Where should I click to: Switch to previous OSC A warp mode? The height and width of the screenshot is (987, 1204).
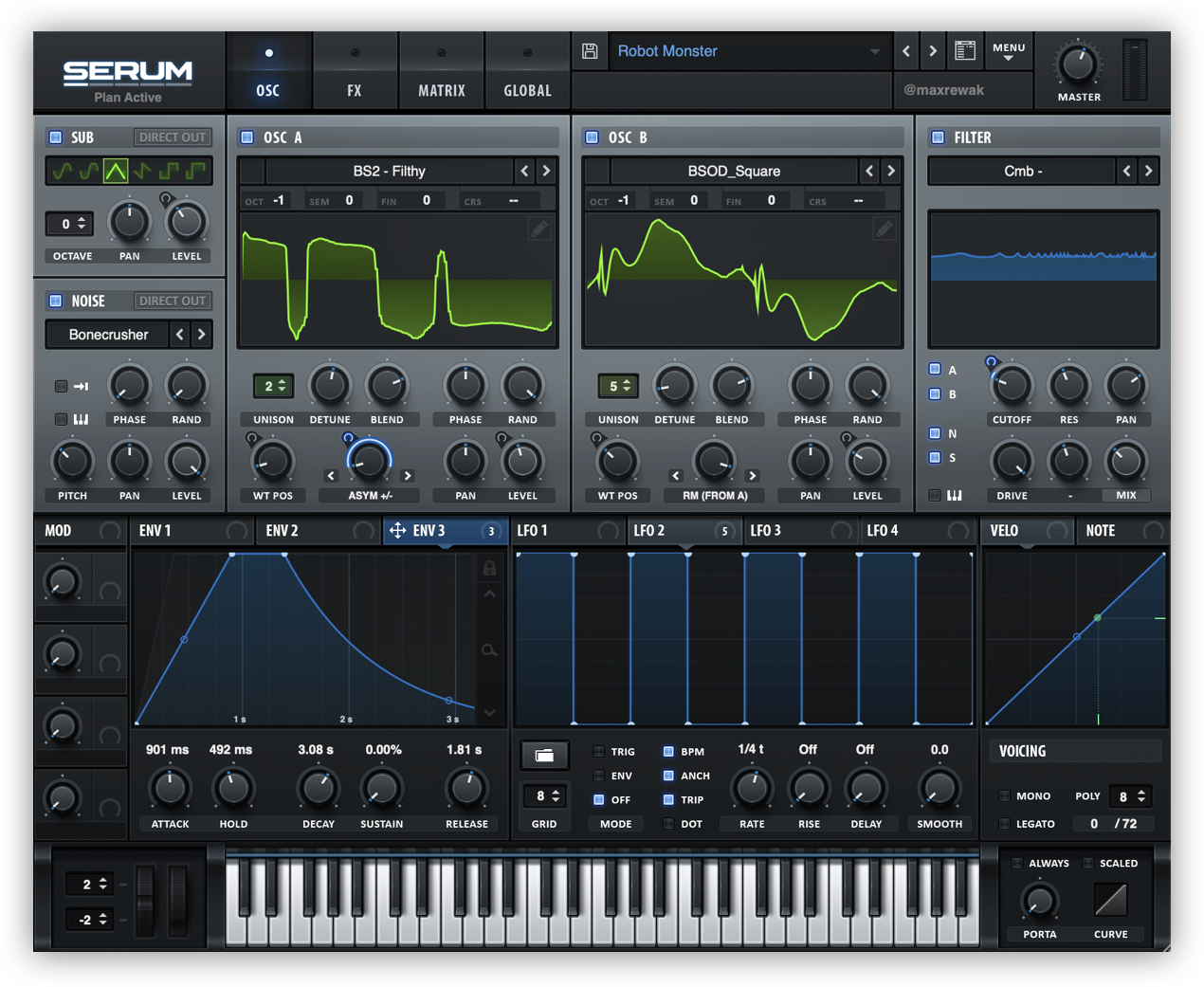tap(331, 476)
